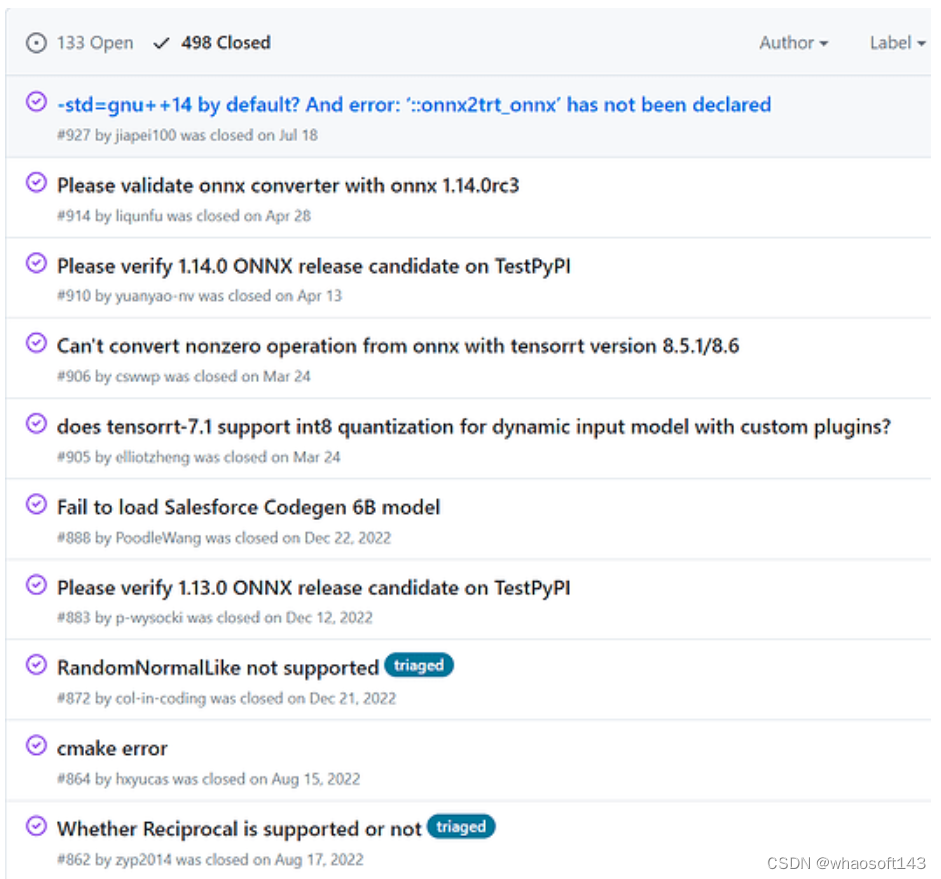Open issue 'Please verify 1.14.0 ONNX release candidate'
This screenshot has height=879, width=941.
click(x=313, y=266)
